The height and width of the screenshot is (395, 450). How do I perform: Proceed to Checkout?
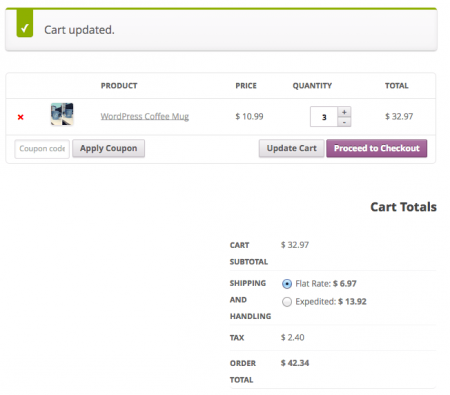[377, 148]
